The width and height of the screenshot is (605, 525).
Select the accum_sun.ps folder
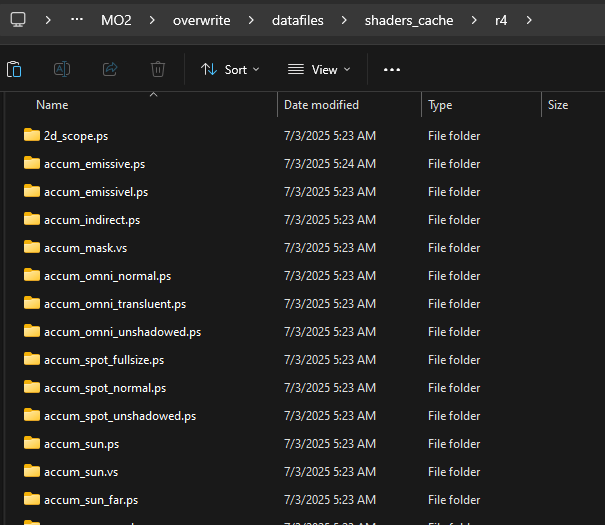point(81,444)
